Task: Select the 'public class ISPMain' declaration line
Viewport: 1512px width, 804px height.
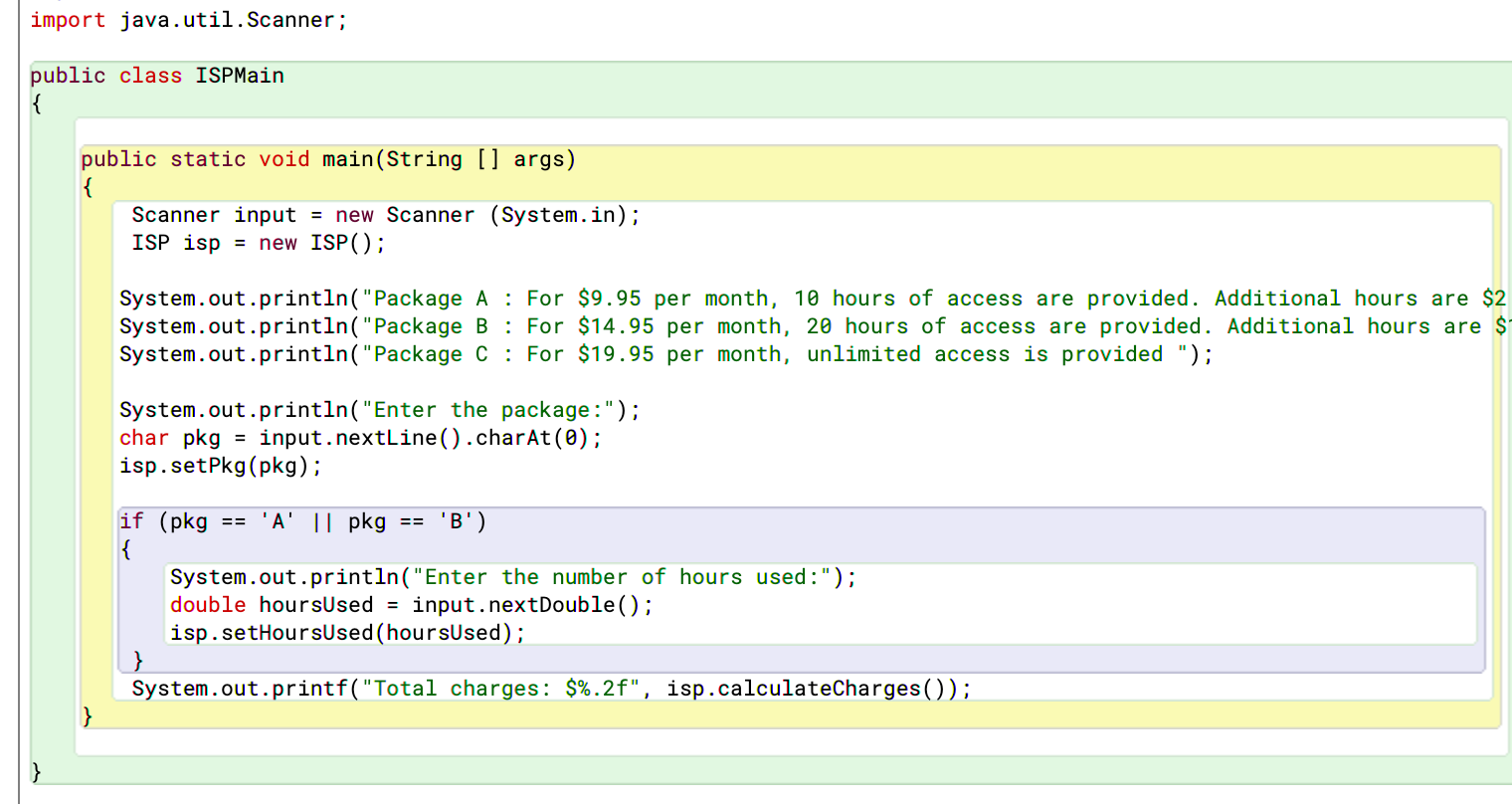Action: [157, 76]
